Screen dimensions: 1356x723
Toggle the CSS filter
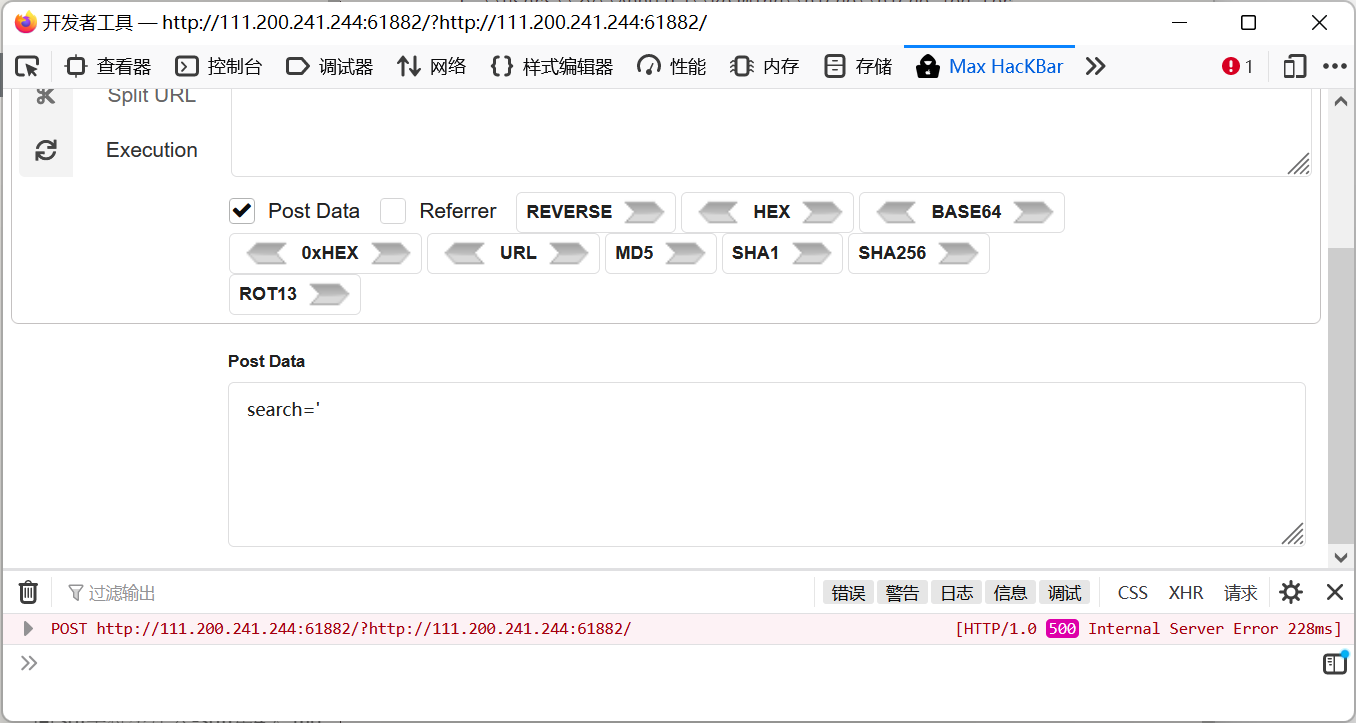tap(1133, 593)
